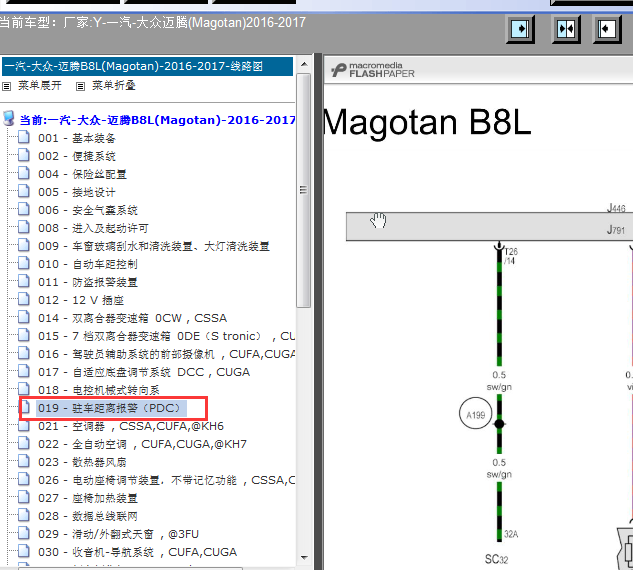Click the collapse left arrow button
Screen dimensions: 633x570
(607, 29)
